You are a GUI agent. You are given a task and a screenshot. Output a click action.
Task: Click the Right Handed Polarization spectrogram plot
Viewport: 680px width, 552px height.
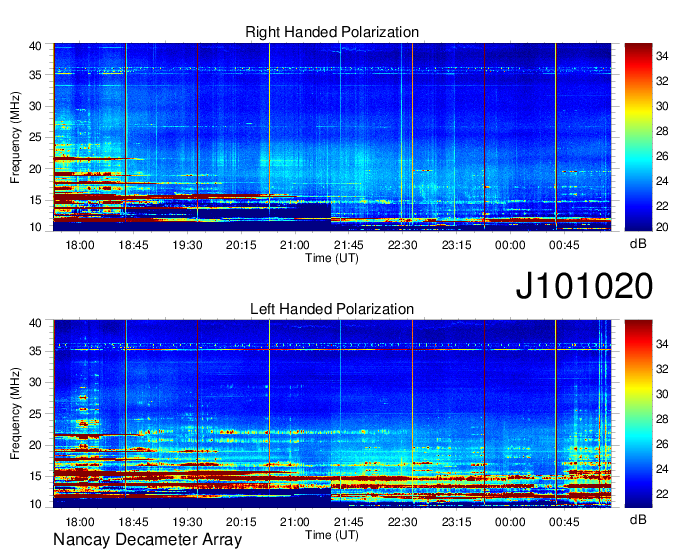click(x=332, y=137)
